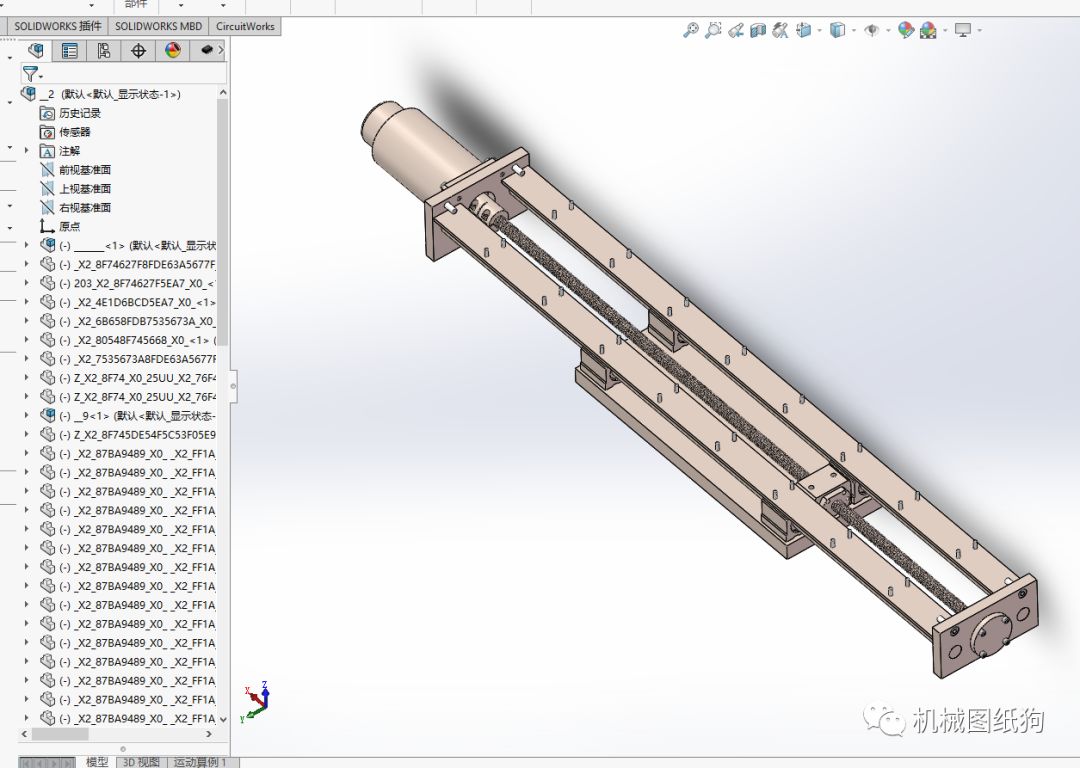The height and width of the screenshot is (768, 1080).
Task: Activate the Section View tool
Action: tap(758, 30)
